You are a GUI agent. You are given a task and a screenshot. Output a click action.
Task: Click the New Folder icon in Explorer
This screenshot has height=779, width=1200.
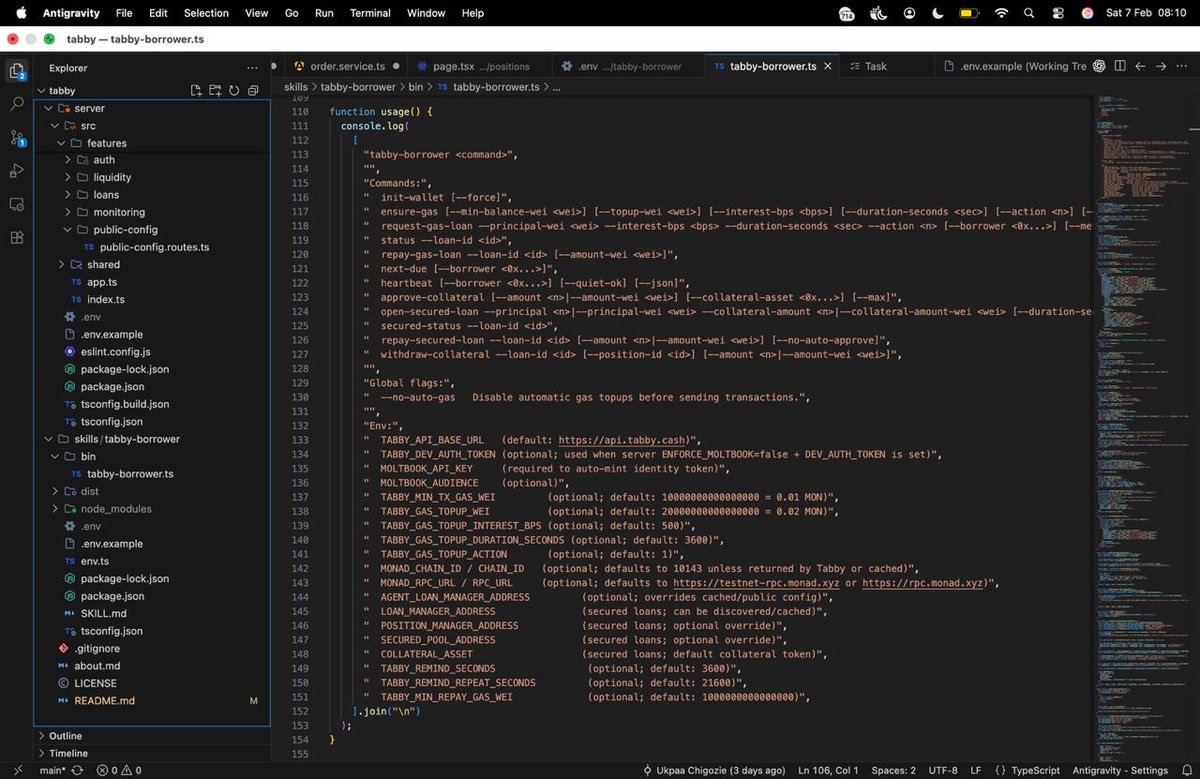tap(215, 90)
